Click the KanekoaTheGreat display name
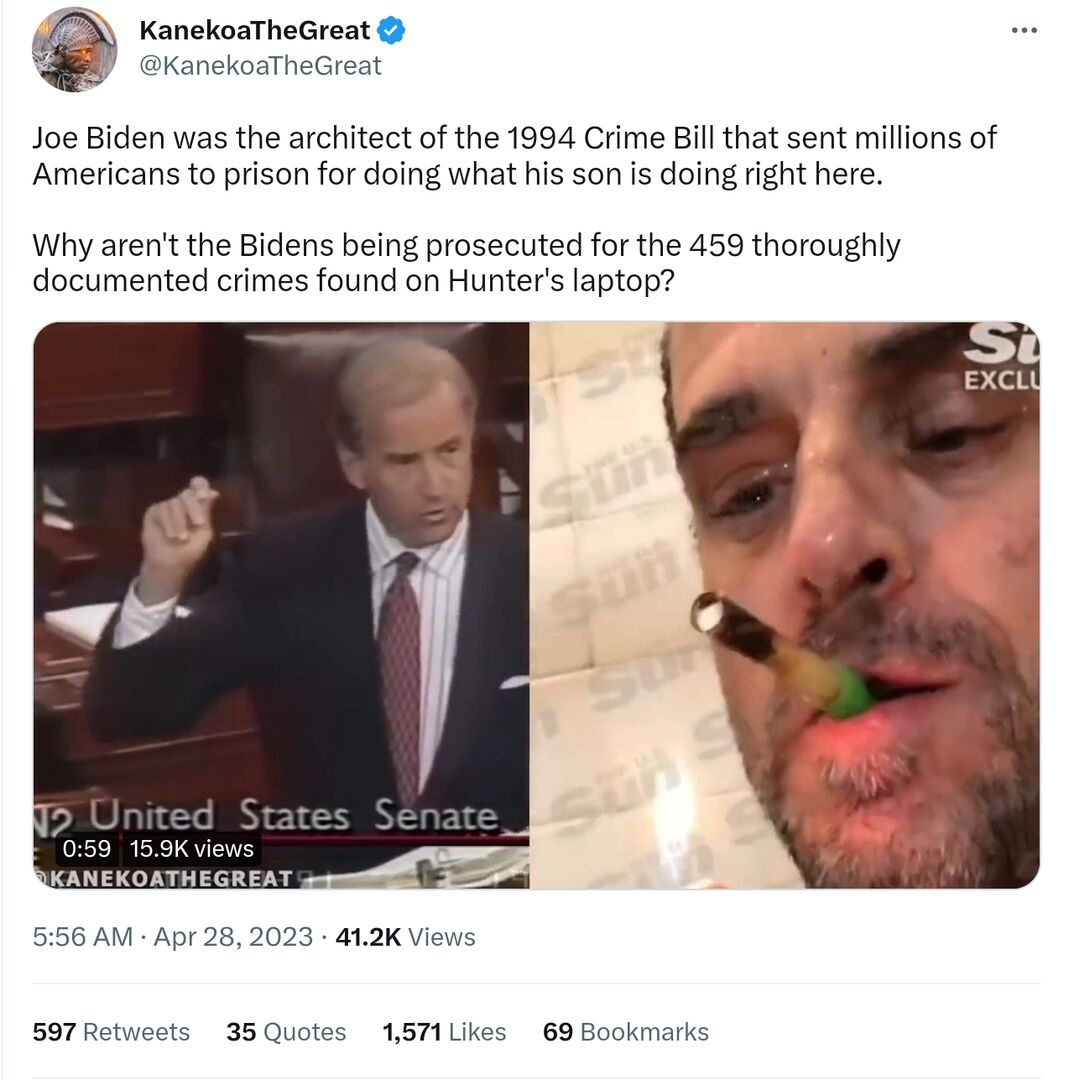The width and height of the screenshot is (1069, 1080). pyautogui.click(x=255, y=30)
